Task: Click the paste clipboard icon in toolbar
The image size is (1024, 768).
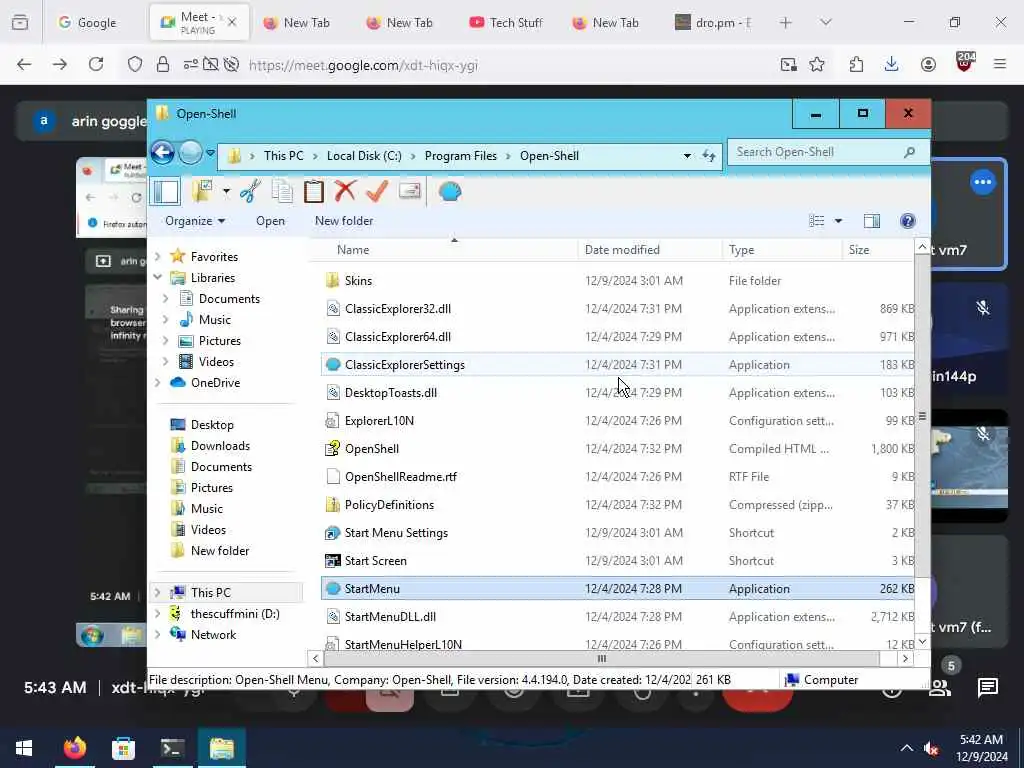Action: [x=313, y=191]
